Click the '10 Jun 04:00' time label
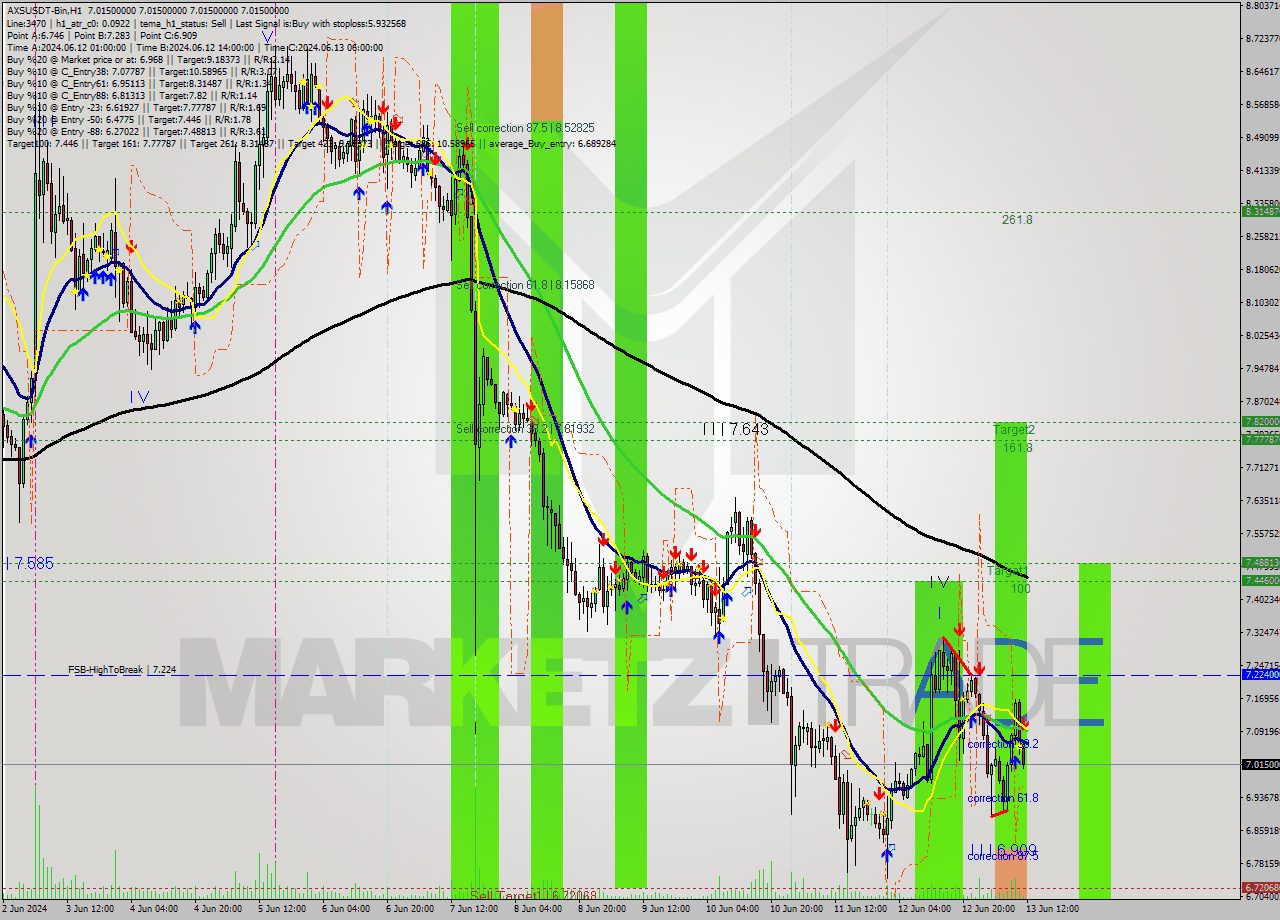 point(731,909)
